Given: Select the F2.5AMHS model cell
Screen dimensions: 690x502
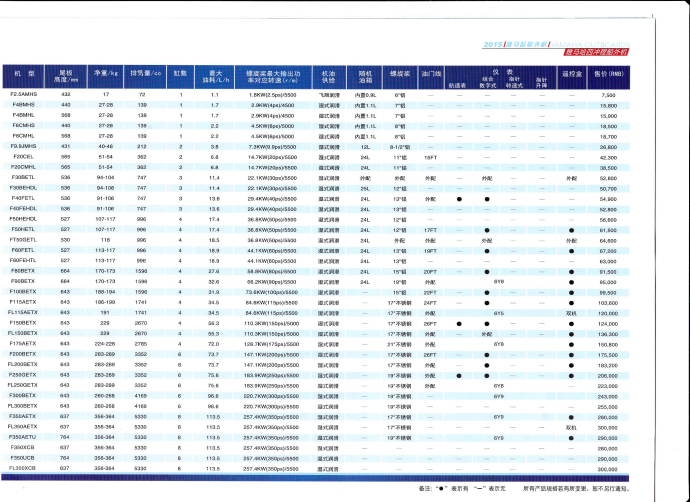Looking at the screenshot, I should [x=24, y=93].
